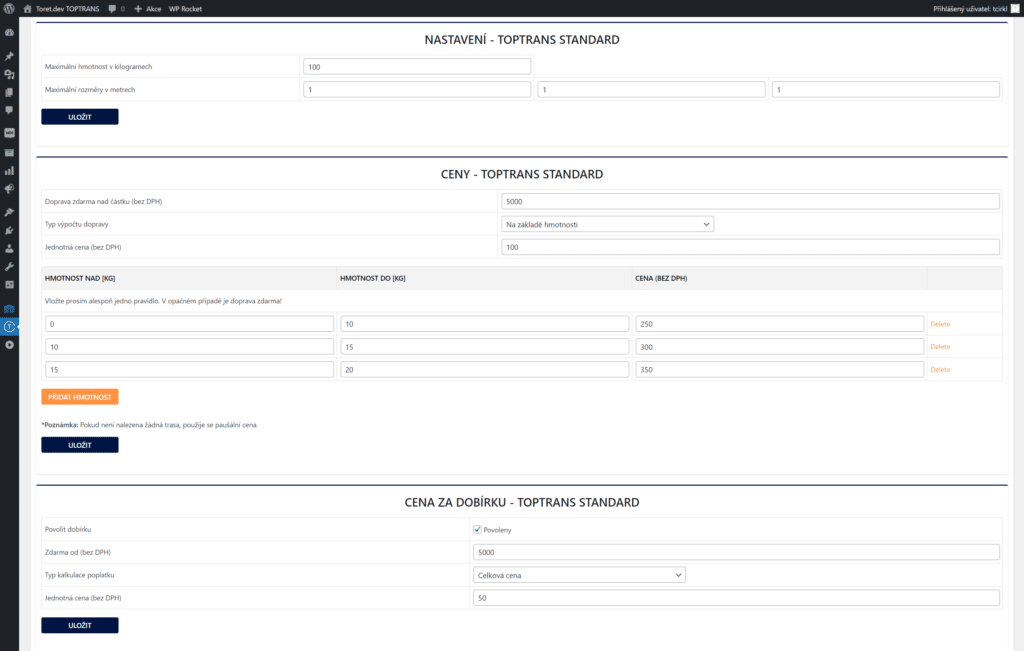
Task: Open the Users person sidebar icon
Action: [x=9, y=249]
